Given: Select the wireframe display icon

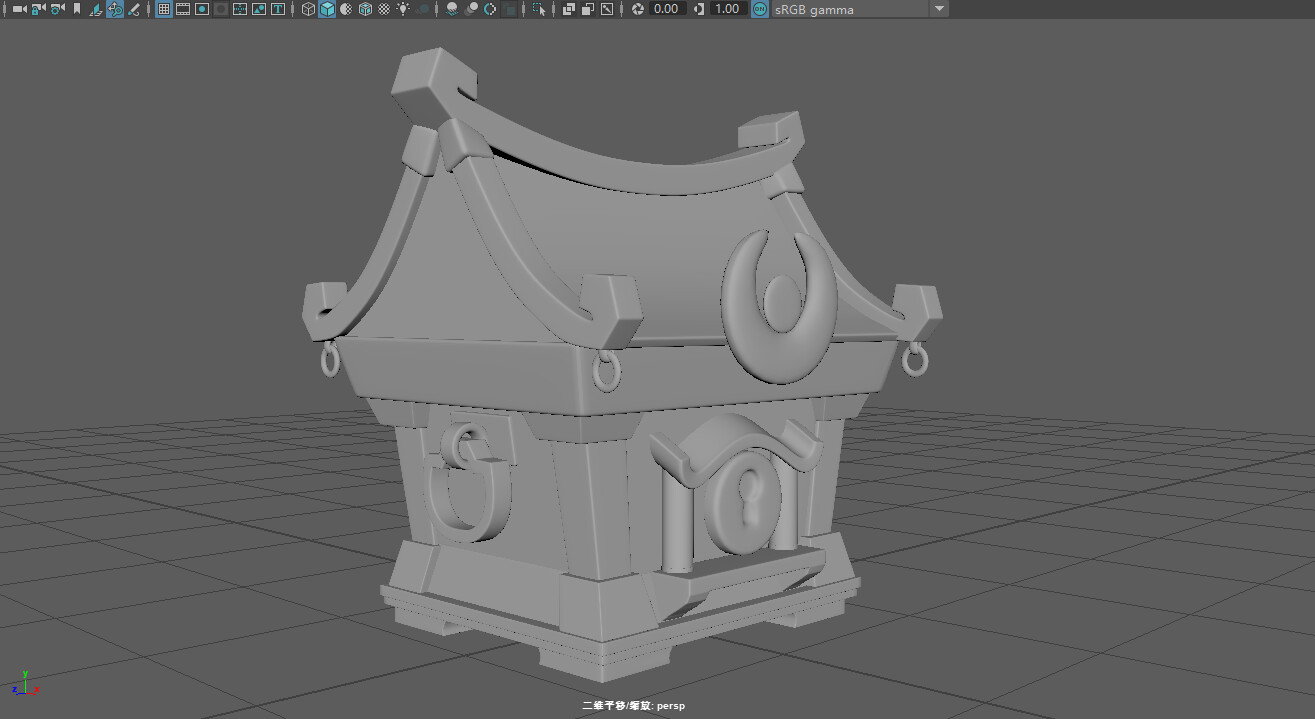Looking at the screenshot, I should (308, 9).
